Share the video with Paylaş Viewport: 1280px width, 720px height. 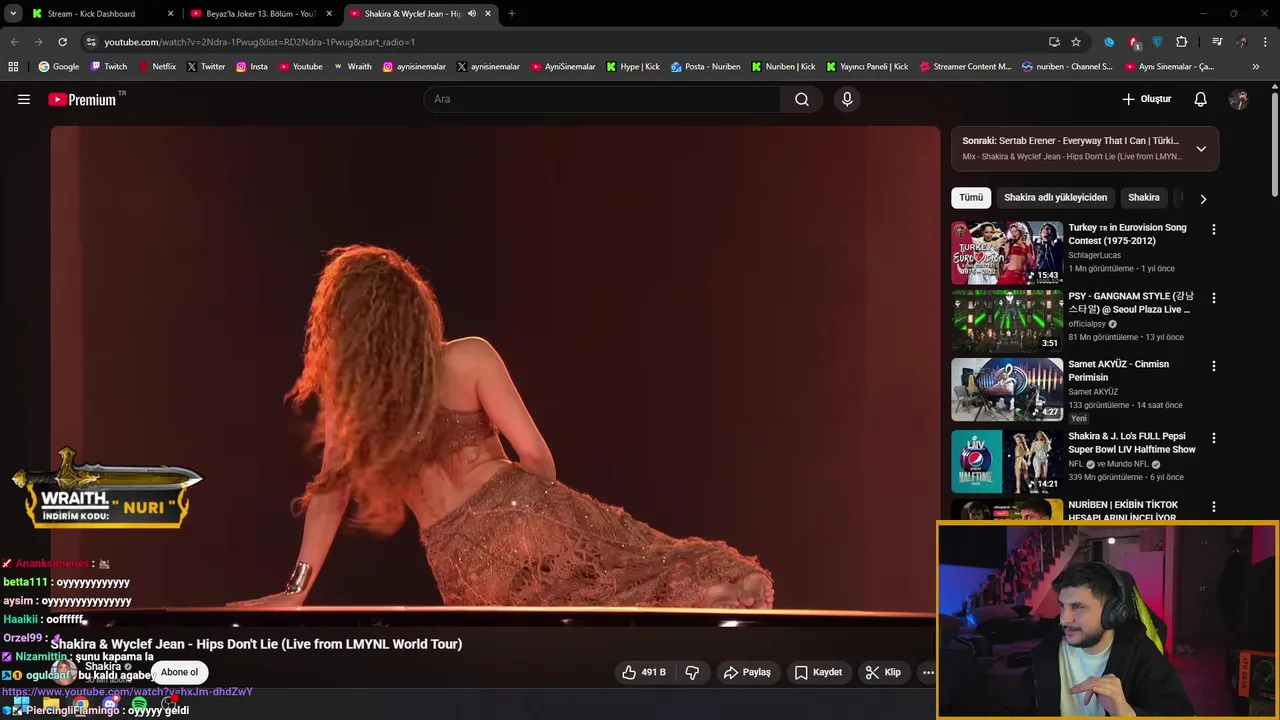click(747, 672)
